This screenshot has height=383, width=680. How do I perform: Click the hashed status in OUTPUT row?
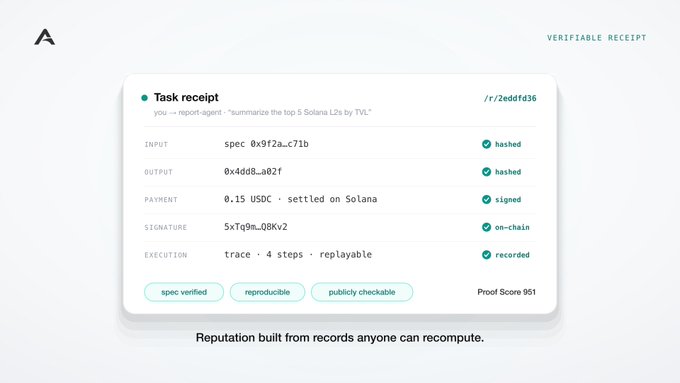click(x=508, y=172)
